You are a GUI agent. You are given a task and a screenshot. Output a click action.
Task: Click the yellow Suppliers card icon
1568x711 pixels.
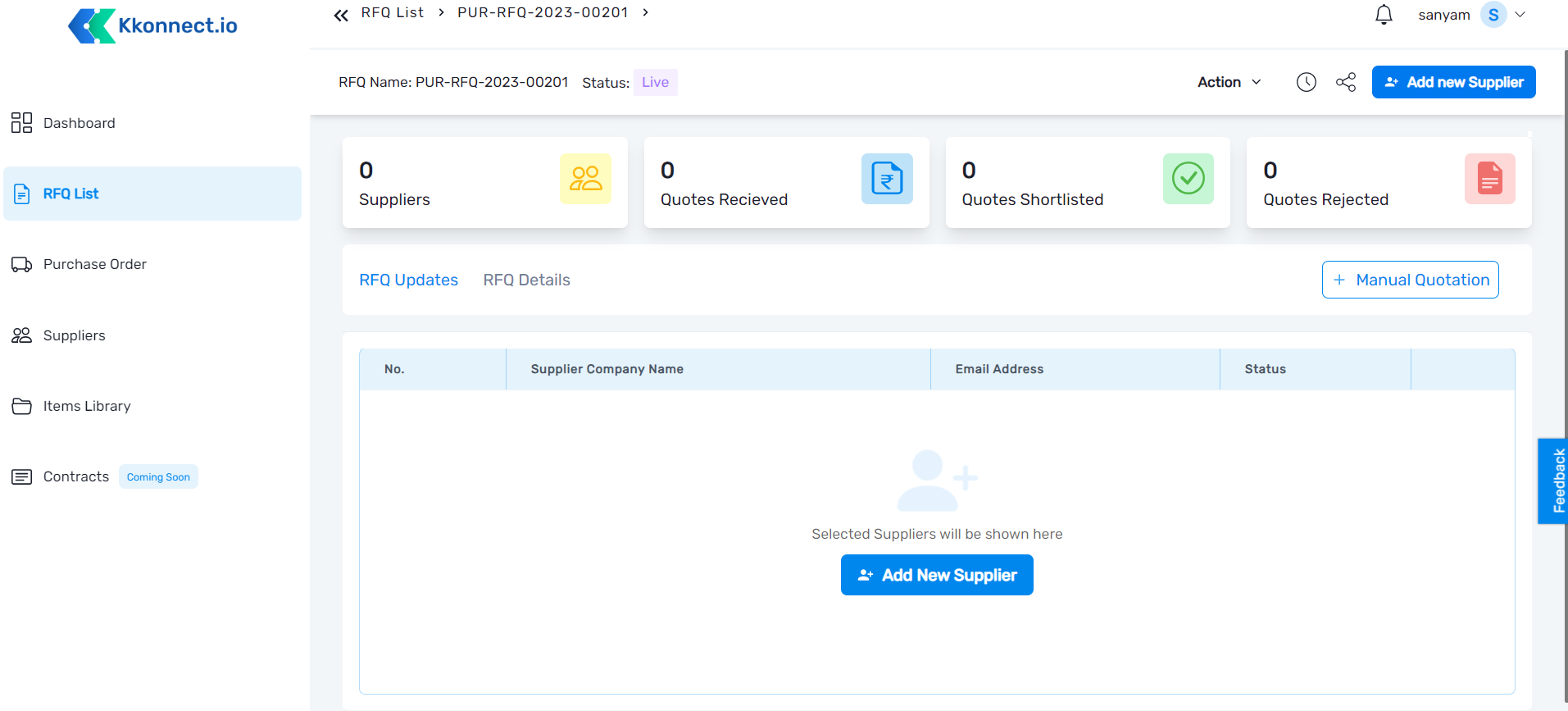tap(585, 179)
